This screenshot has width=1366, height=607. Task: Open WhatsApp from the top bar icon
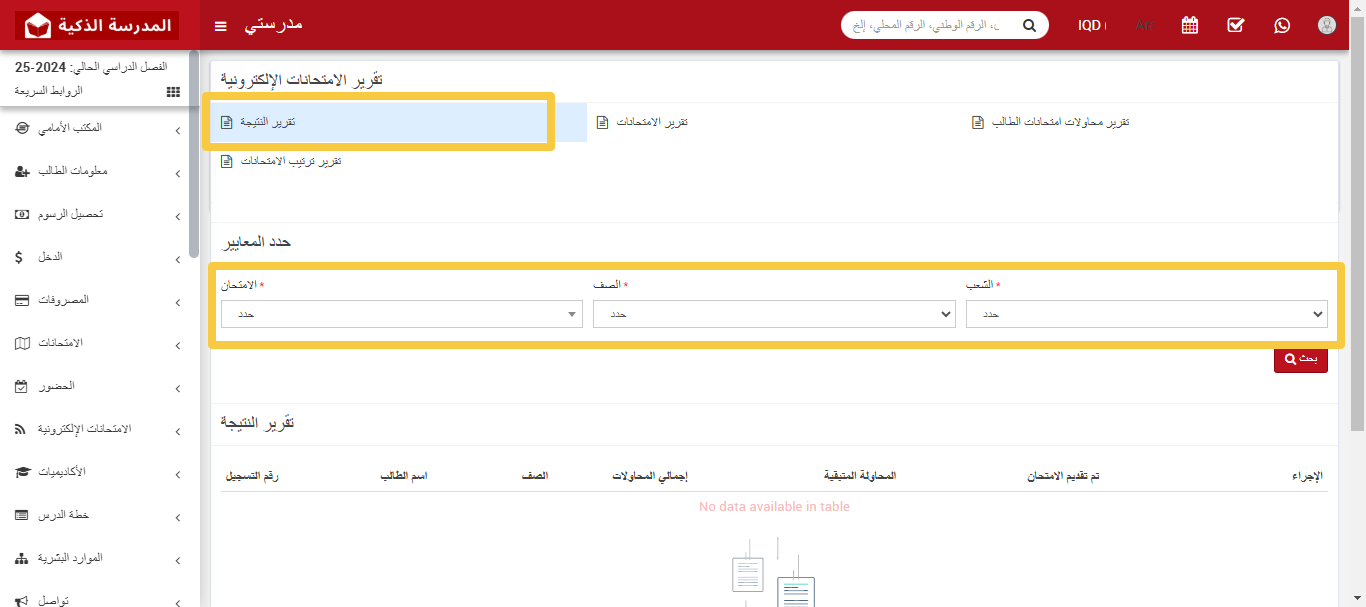click(x=1281, y=25)
